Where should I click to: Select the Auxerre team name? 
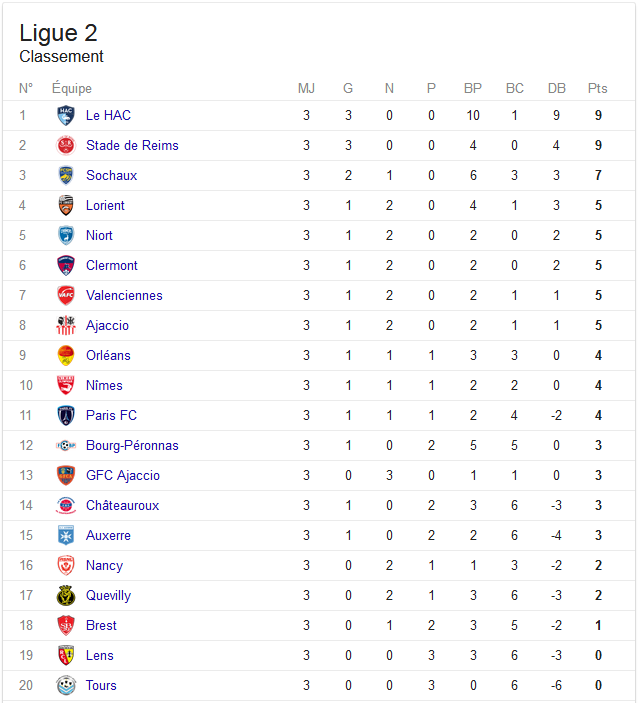click(x=109, y=535)
